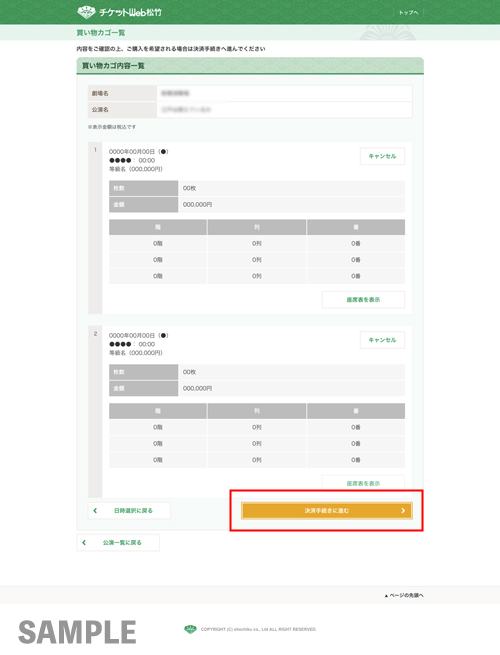Viewport: 500px width, 655px height.
Task: Select the 番 column header in first table
Action: [x=356, y=227]
